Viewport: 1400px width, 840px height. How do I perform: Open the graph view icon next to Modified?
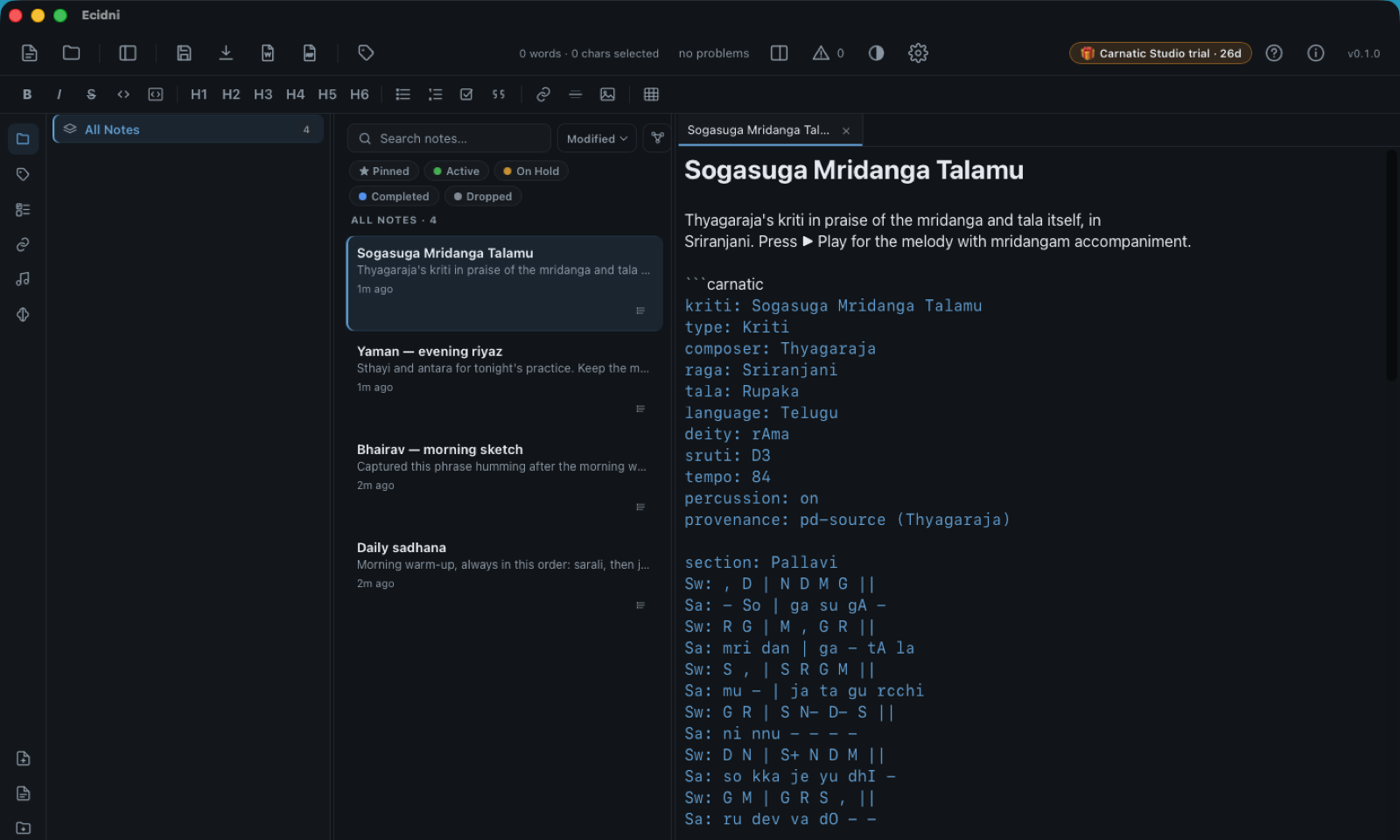point(657,138)
